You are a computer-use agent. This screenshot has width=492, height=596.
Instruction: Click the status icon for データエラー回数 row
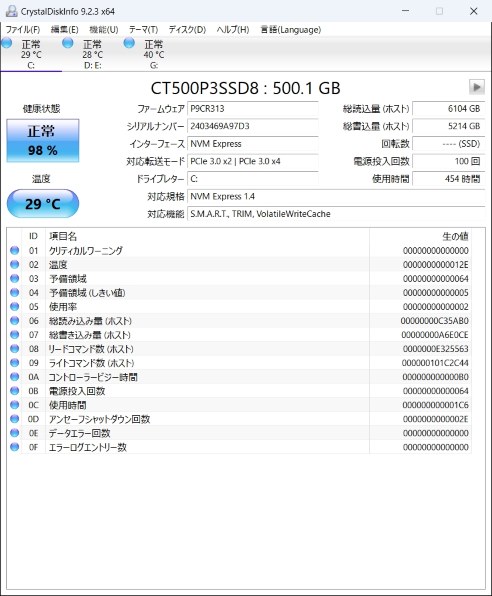point(14,433)
